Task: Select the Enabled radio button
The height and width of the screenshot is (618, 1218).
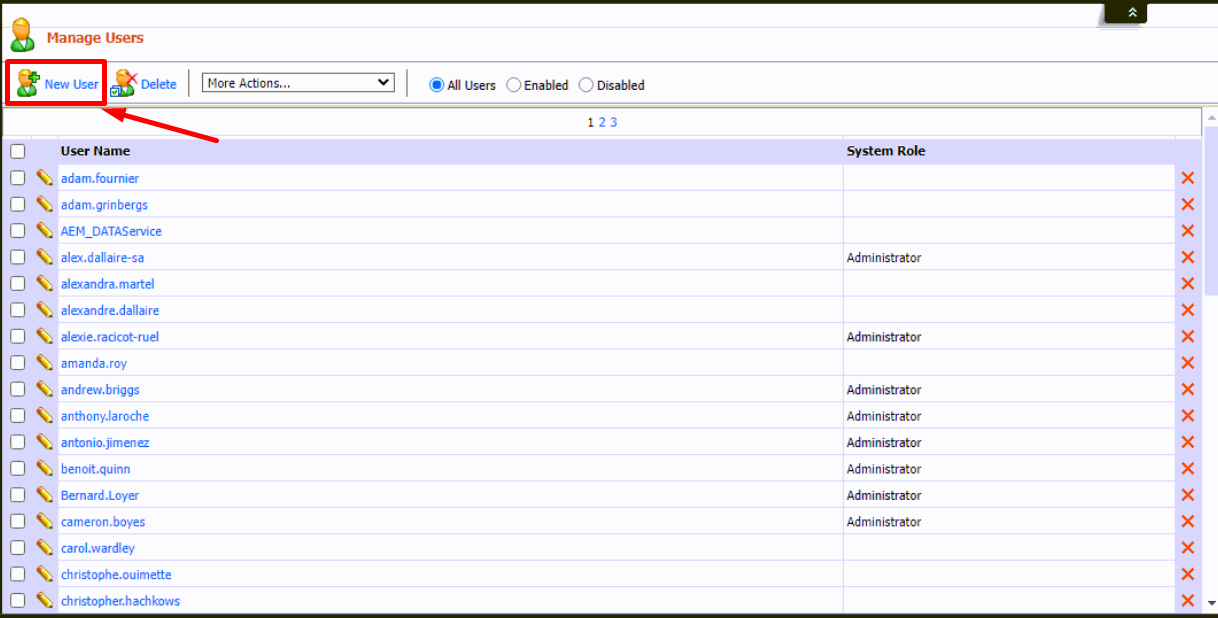Action: (x=514, y=85)
